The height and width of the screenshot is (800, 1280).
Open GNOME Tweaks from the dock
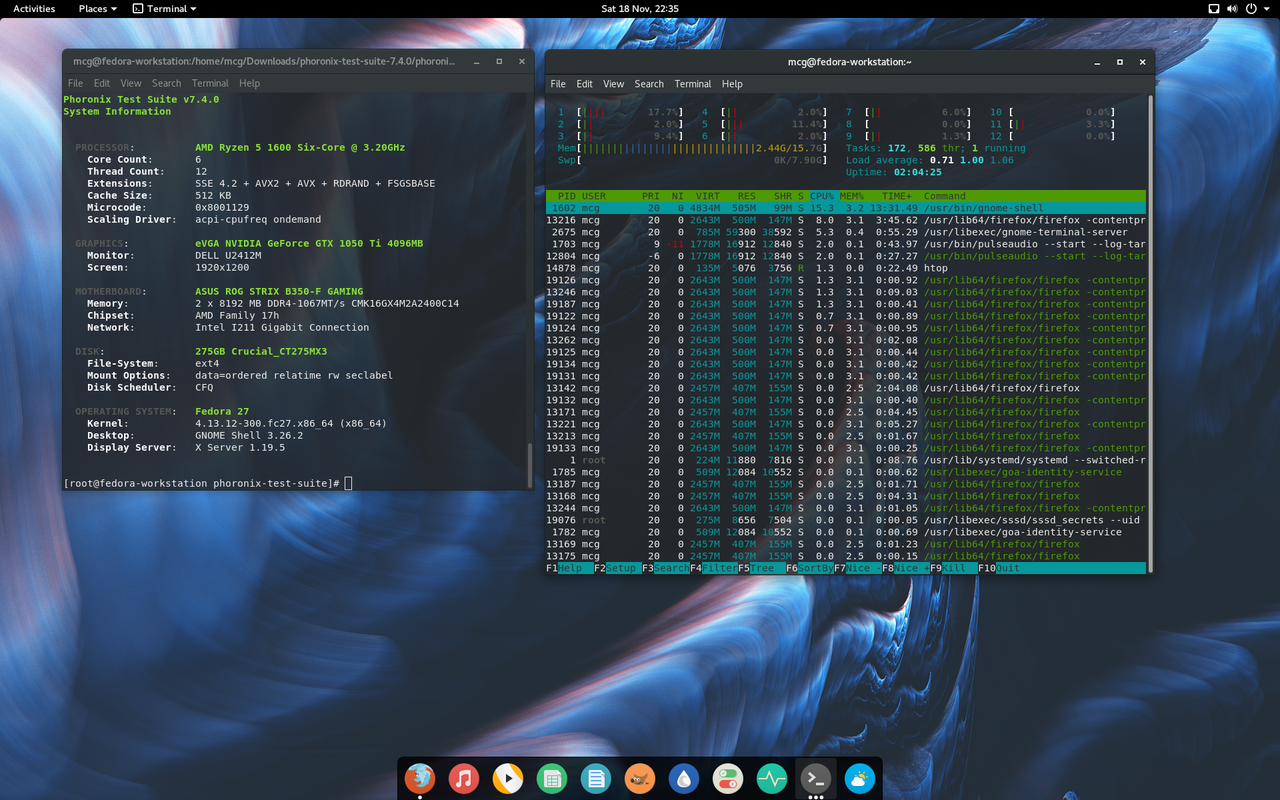[x=727, y=779]
